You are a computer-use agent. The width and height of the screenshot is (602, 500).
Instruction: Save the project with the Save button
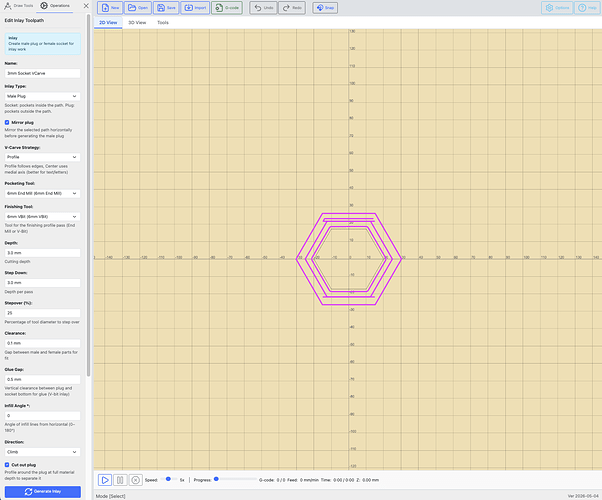pyautogui.click(x=166, y=8)
